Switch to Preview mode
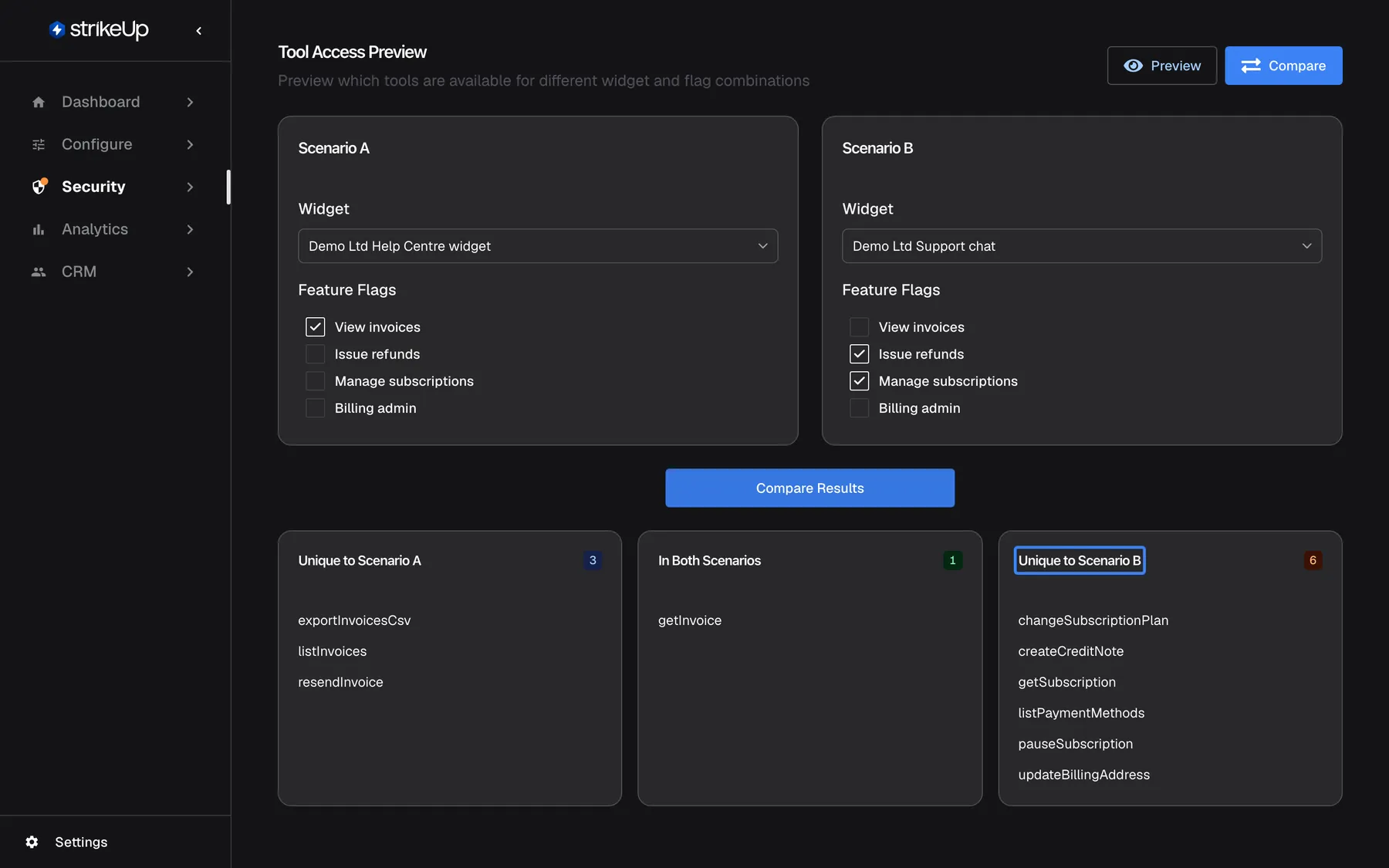 [x=1162, y=66]
